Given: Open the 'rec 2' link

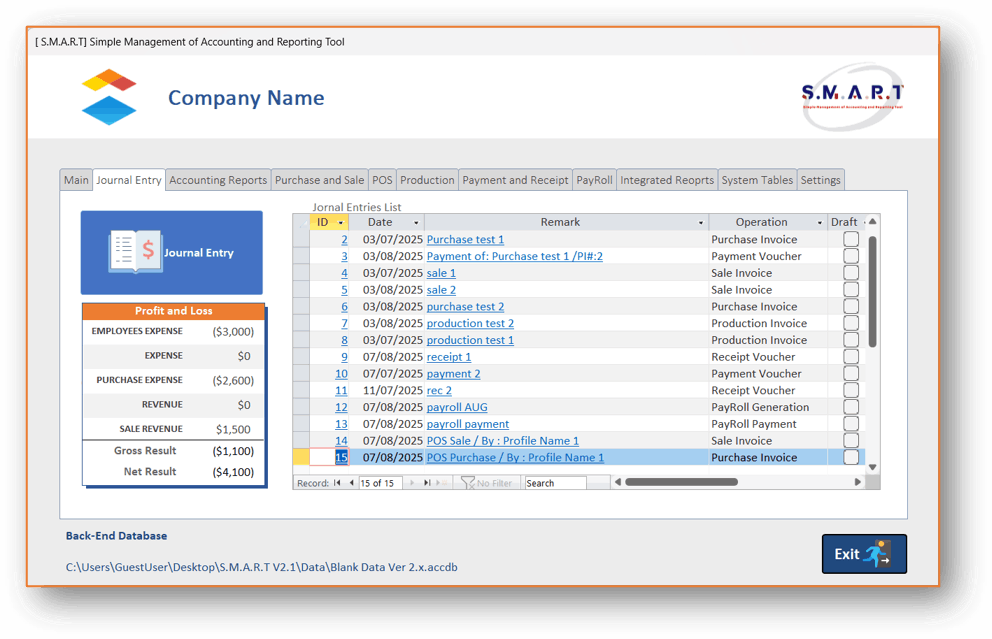Looking at the screenshot, I should click(x=439, y=390).
